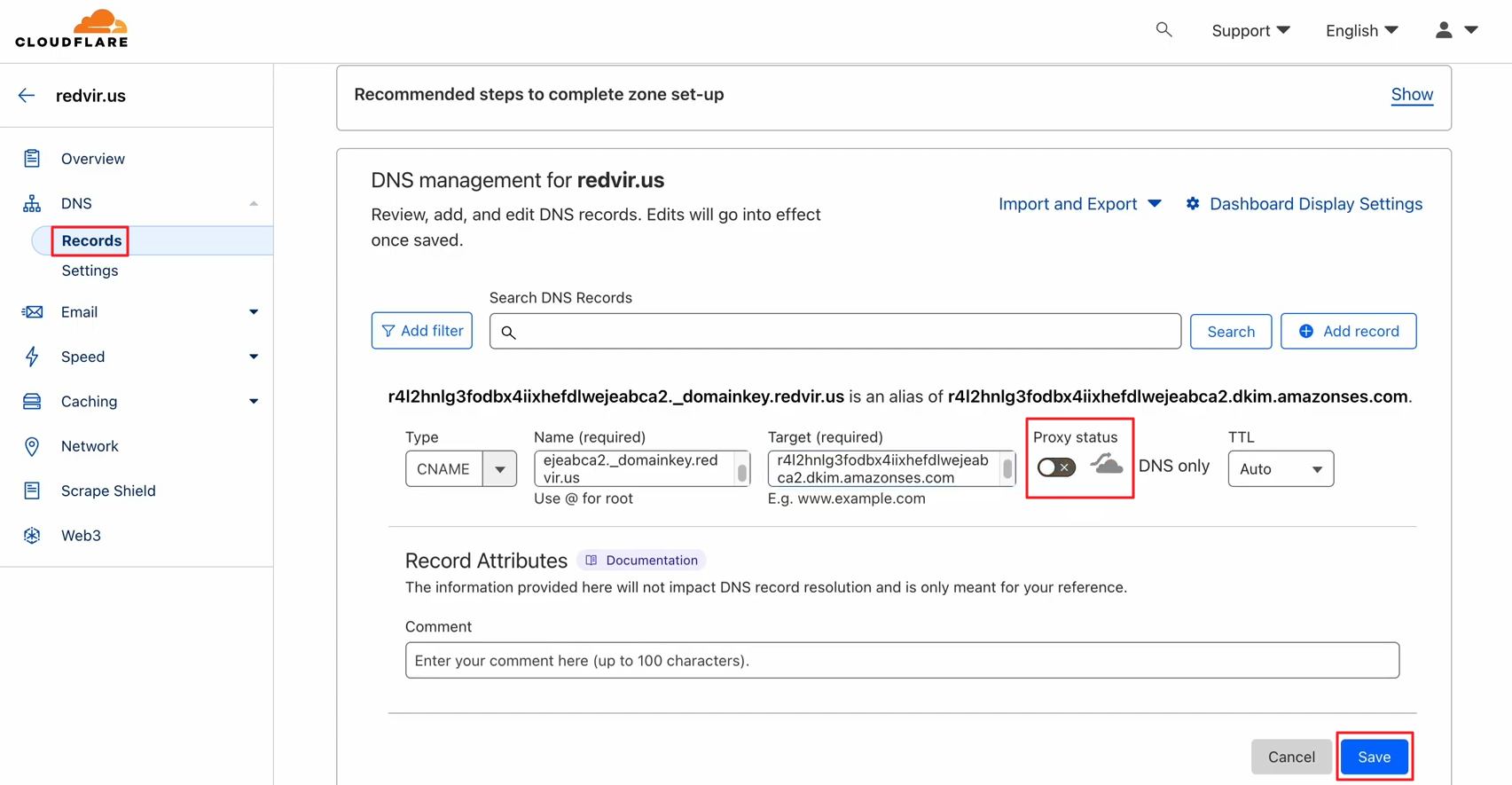Click the Web3 sidebar icon
Viewport: 1512px width, 785px height.
32,536
